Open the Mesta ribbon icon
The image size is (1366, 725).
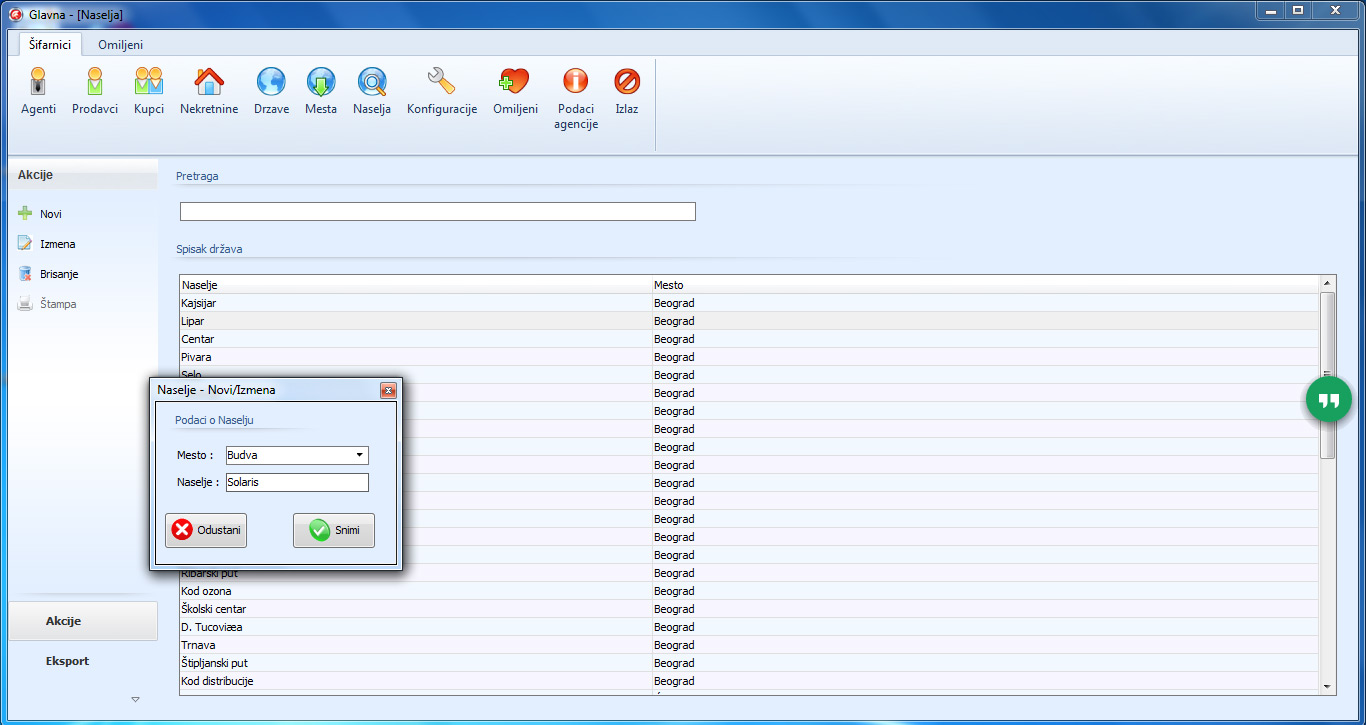[x=321, y=82]
